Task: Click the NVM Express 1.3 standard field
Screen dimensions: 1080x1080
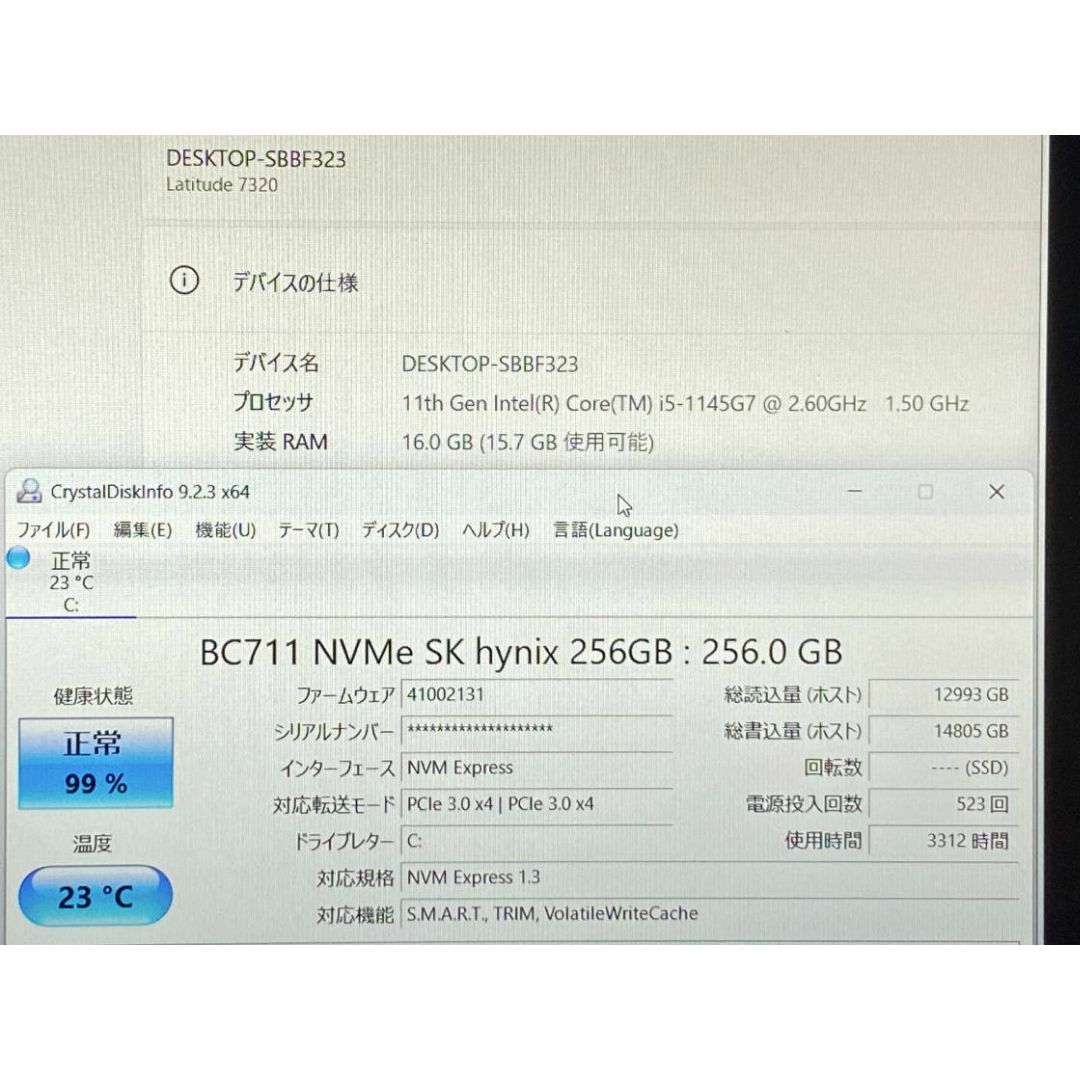Action: click(x=709, y=878)
